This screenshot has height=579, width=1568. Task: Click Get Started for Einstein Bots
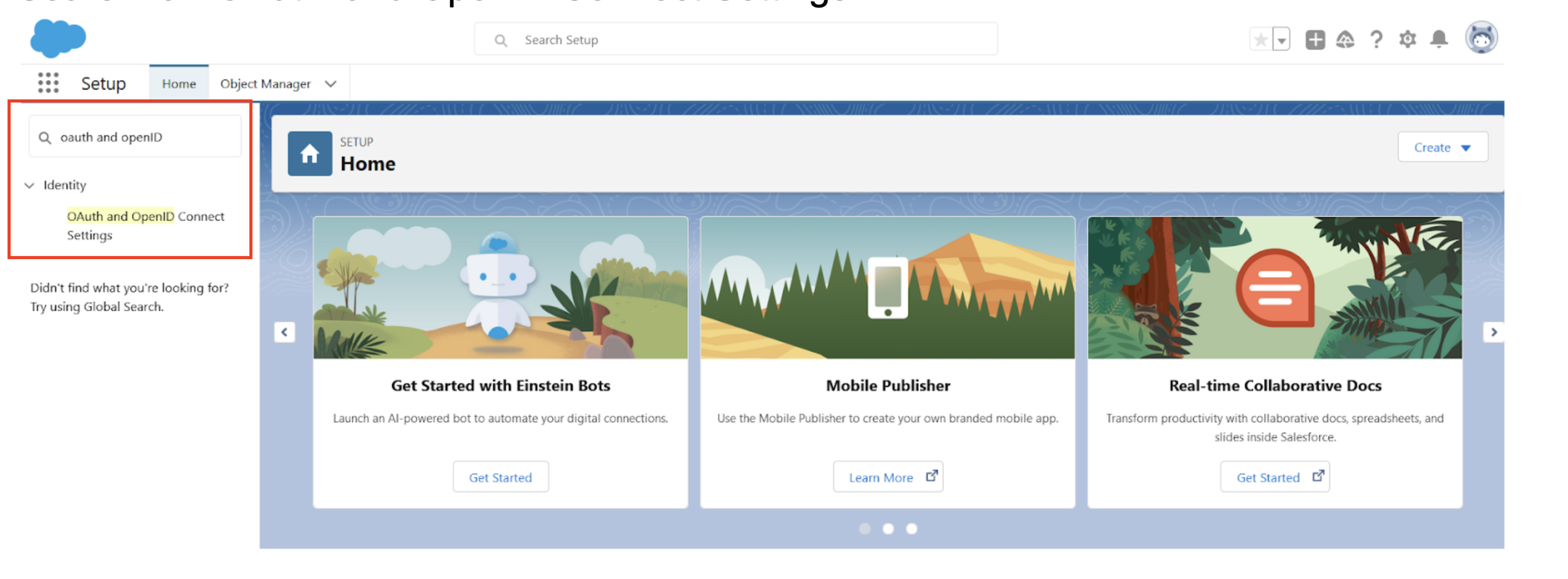coord(500,477)
